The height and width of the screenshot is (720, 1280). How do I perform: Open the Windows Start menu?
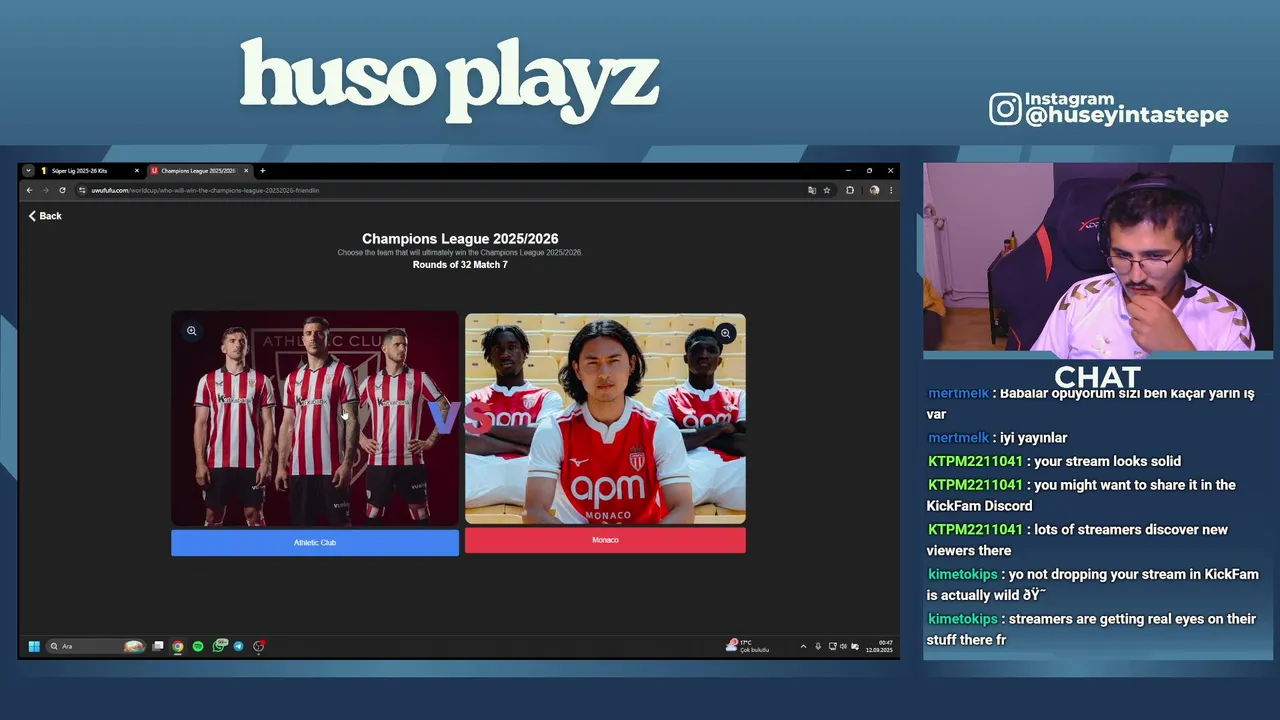tap(34, 646)
